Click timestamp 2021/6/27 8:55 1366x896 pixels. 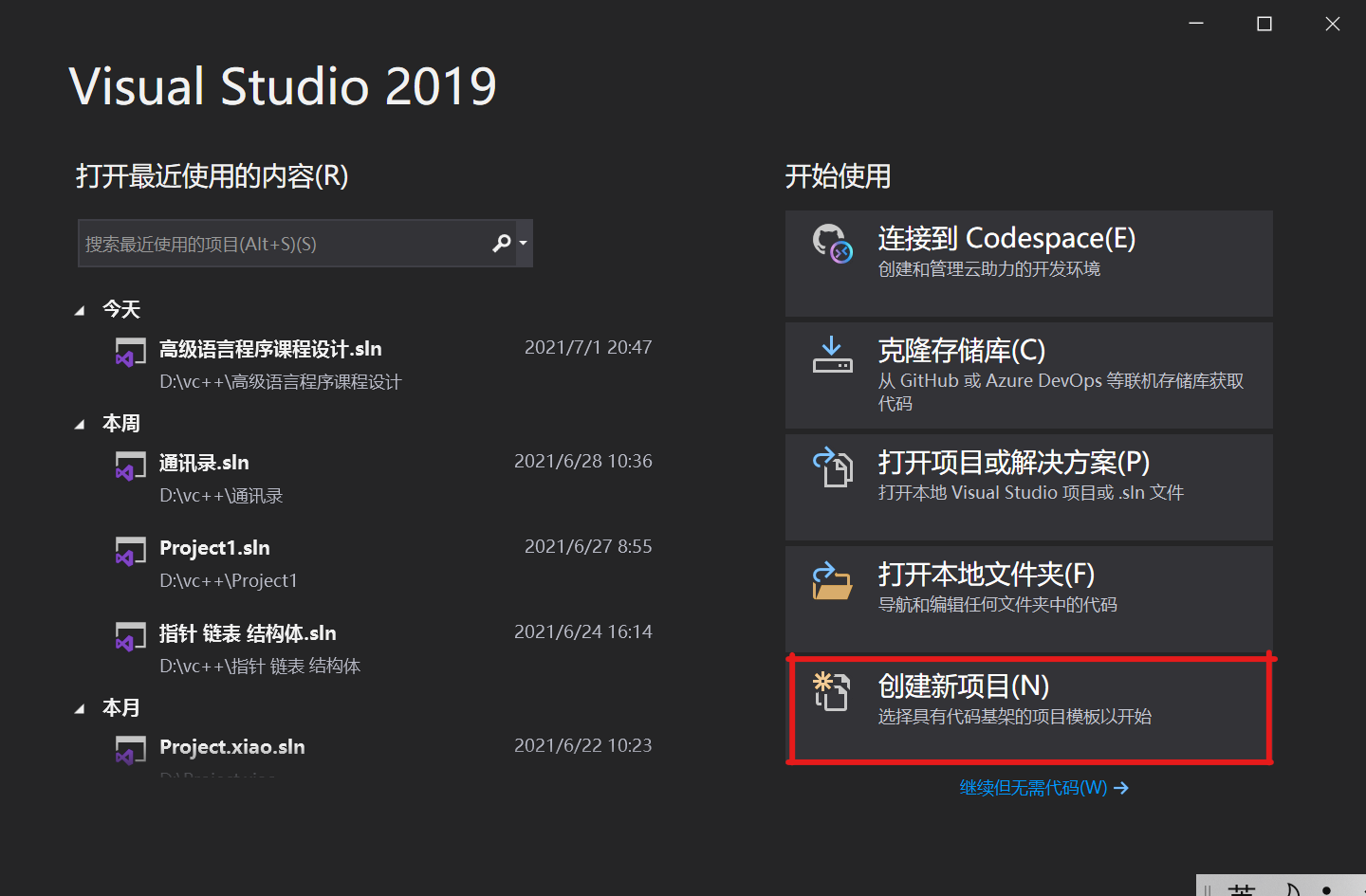(588, 547)
